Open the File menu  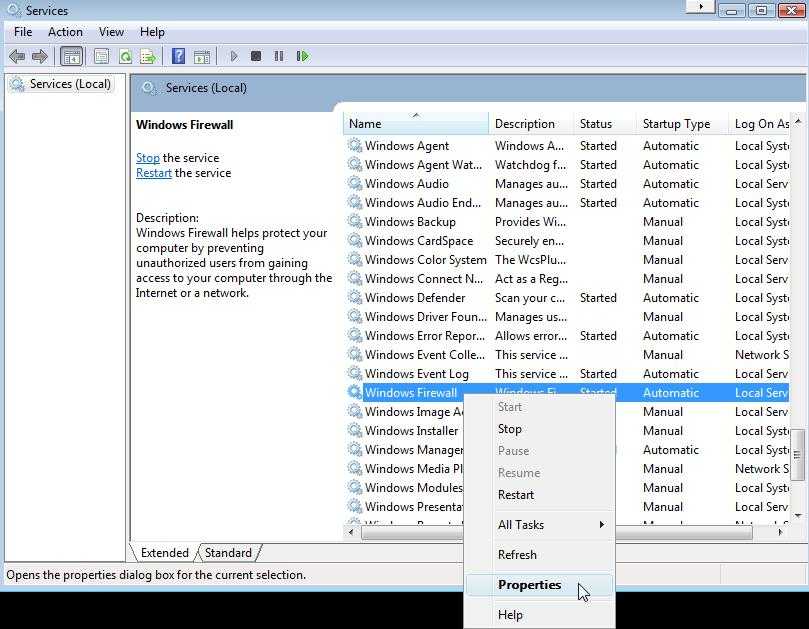click(23, 32)
